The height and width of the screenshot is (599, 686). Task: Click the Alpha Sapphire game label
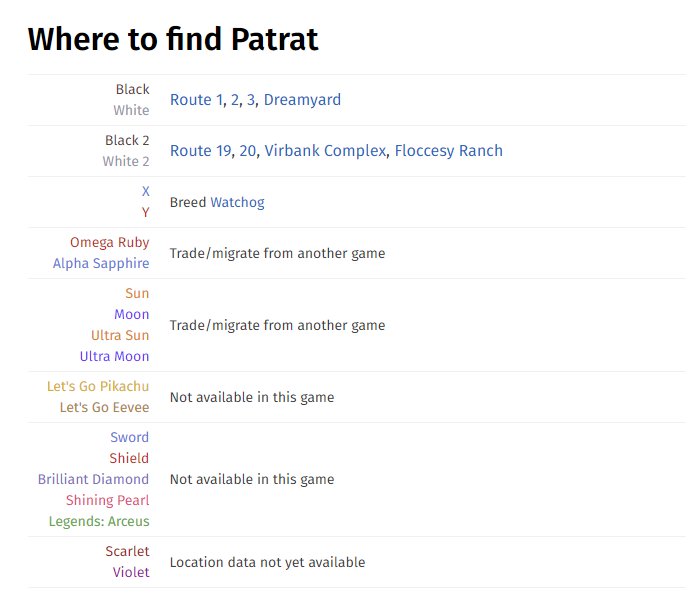pyautogui.click(x=101, y=263)
